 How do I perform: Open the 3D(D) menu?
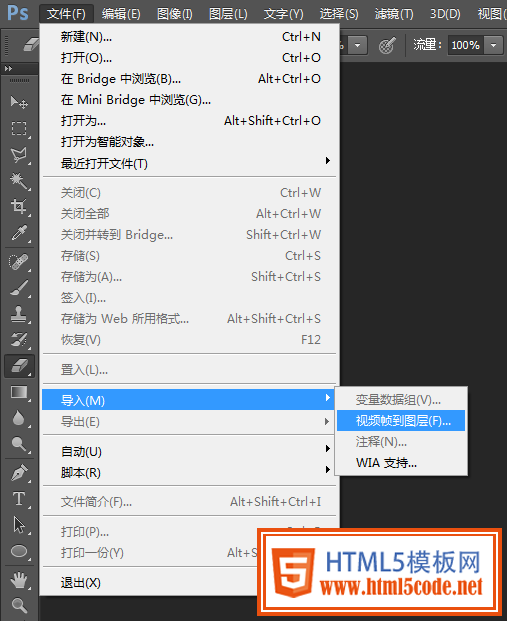click(x=445, y=14)
